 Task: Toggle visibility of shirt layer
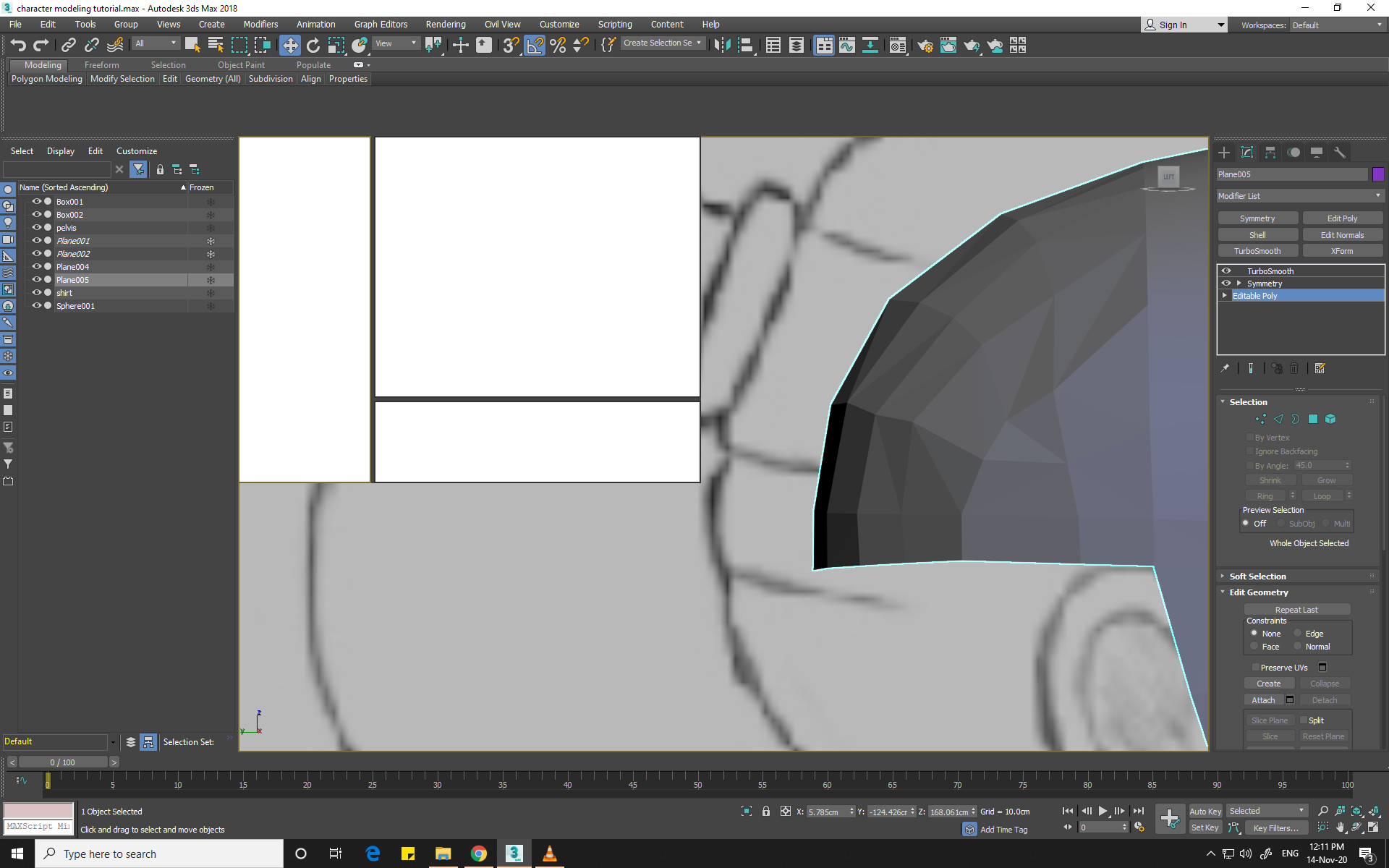point(36,292)
